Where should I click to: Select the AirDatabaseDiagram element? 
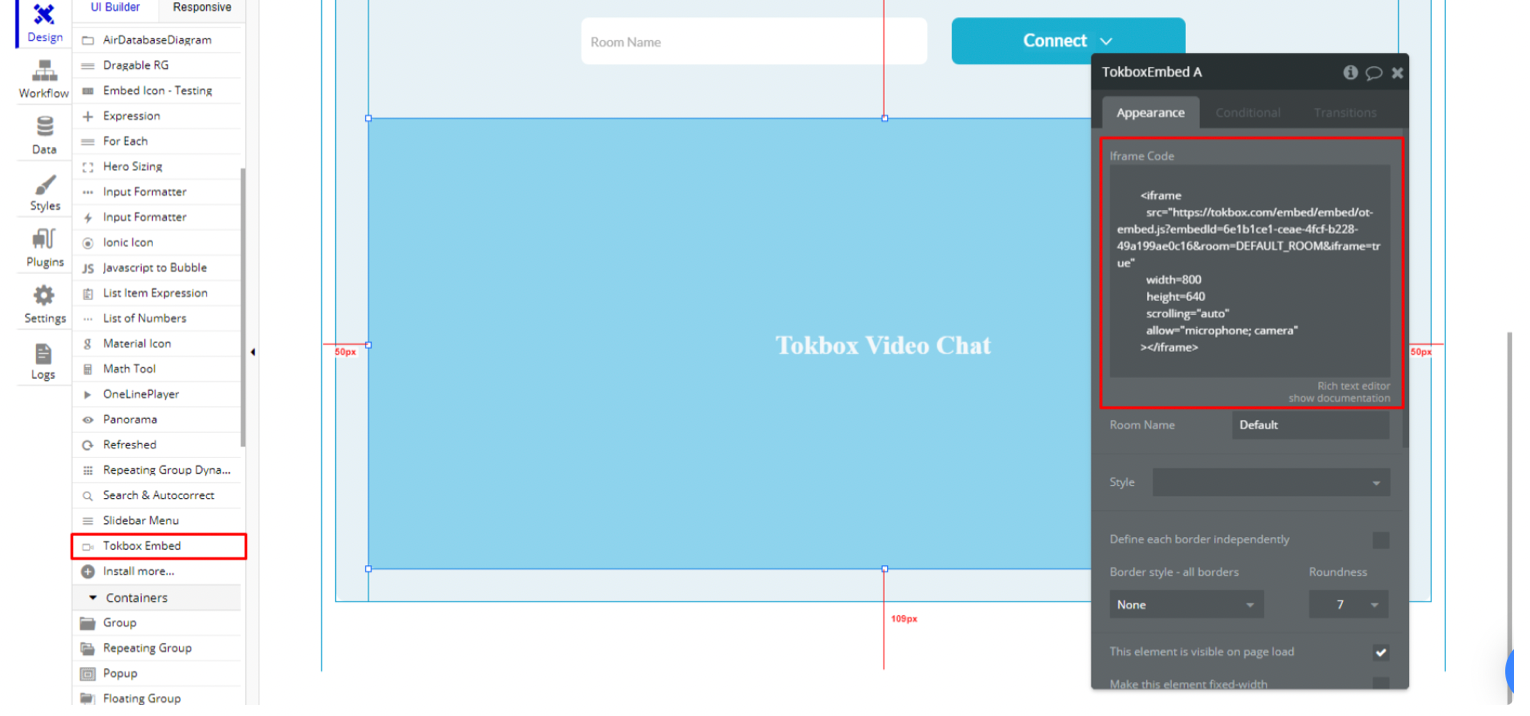(x=158, y=40)
